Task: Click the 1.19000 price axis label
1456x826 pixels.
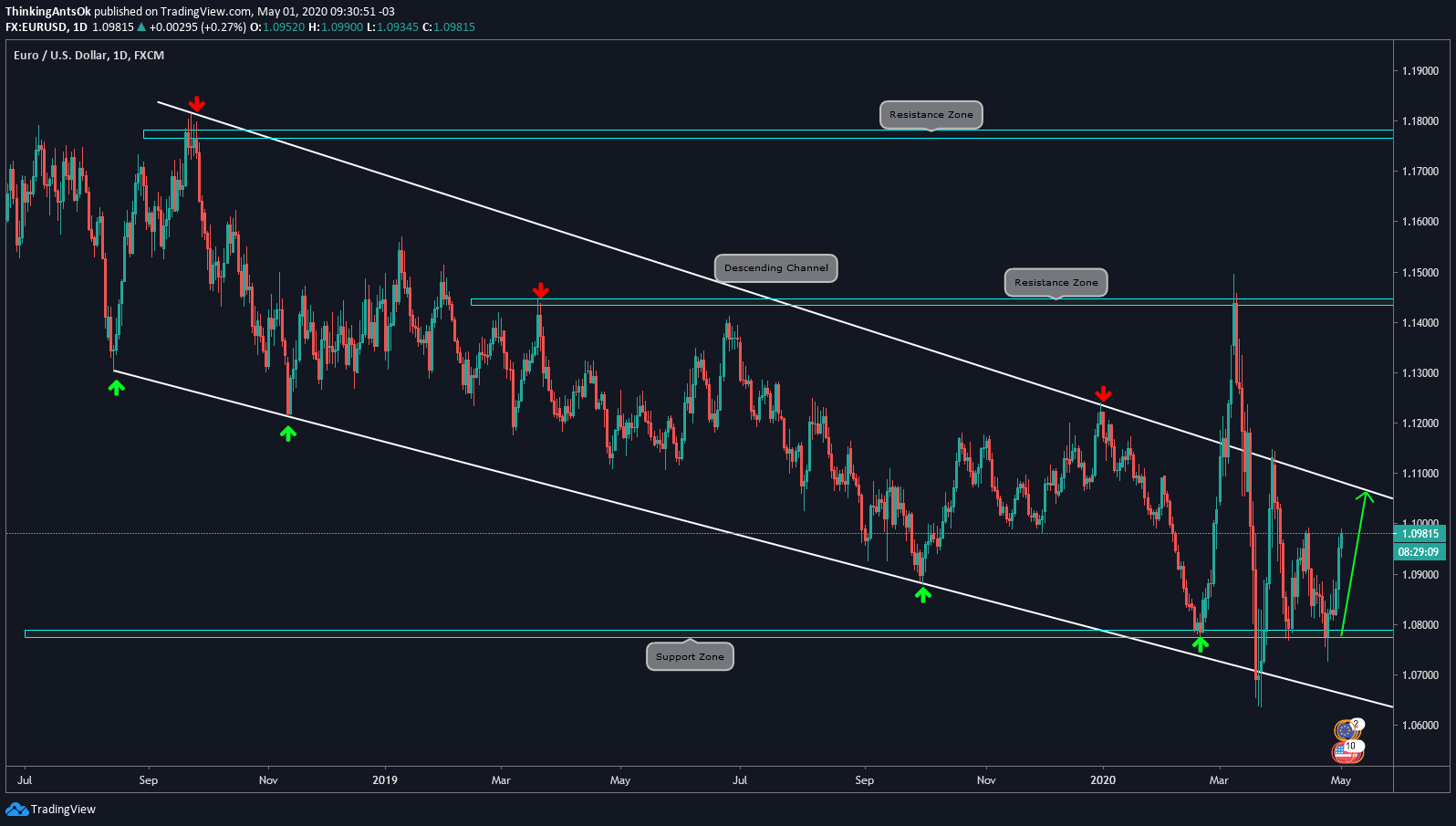Action: click(x=1420, y=71)
